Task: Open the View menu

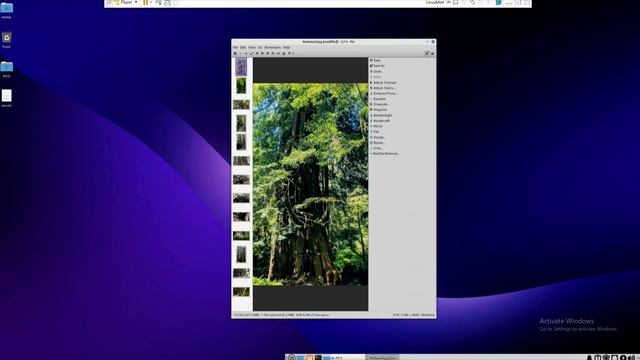Action: (252, 47)
